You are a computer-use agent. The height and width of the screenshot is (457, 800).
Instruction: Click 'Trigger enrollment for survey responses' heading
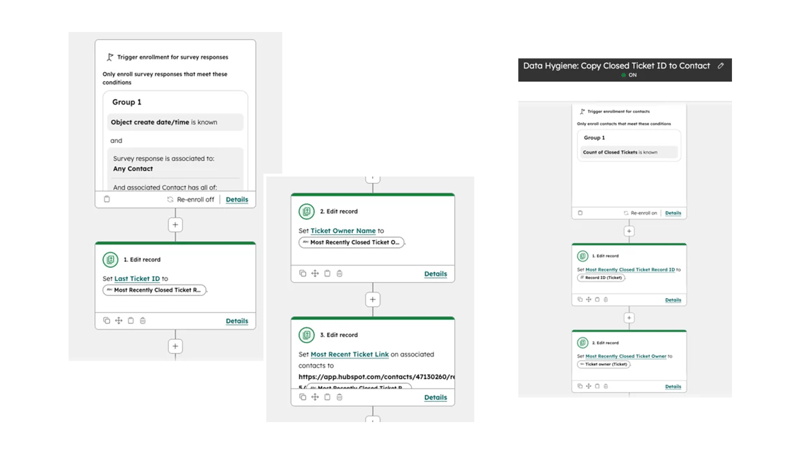tap(172, 57)
